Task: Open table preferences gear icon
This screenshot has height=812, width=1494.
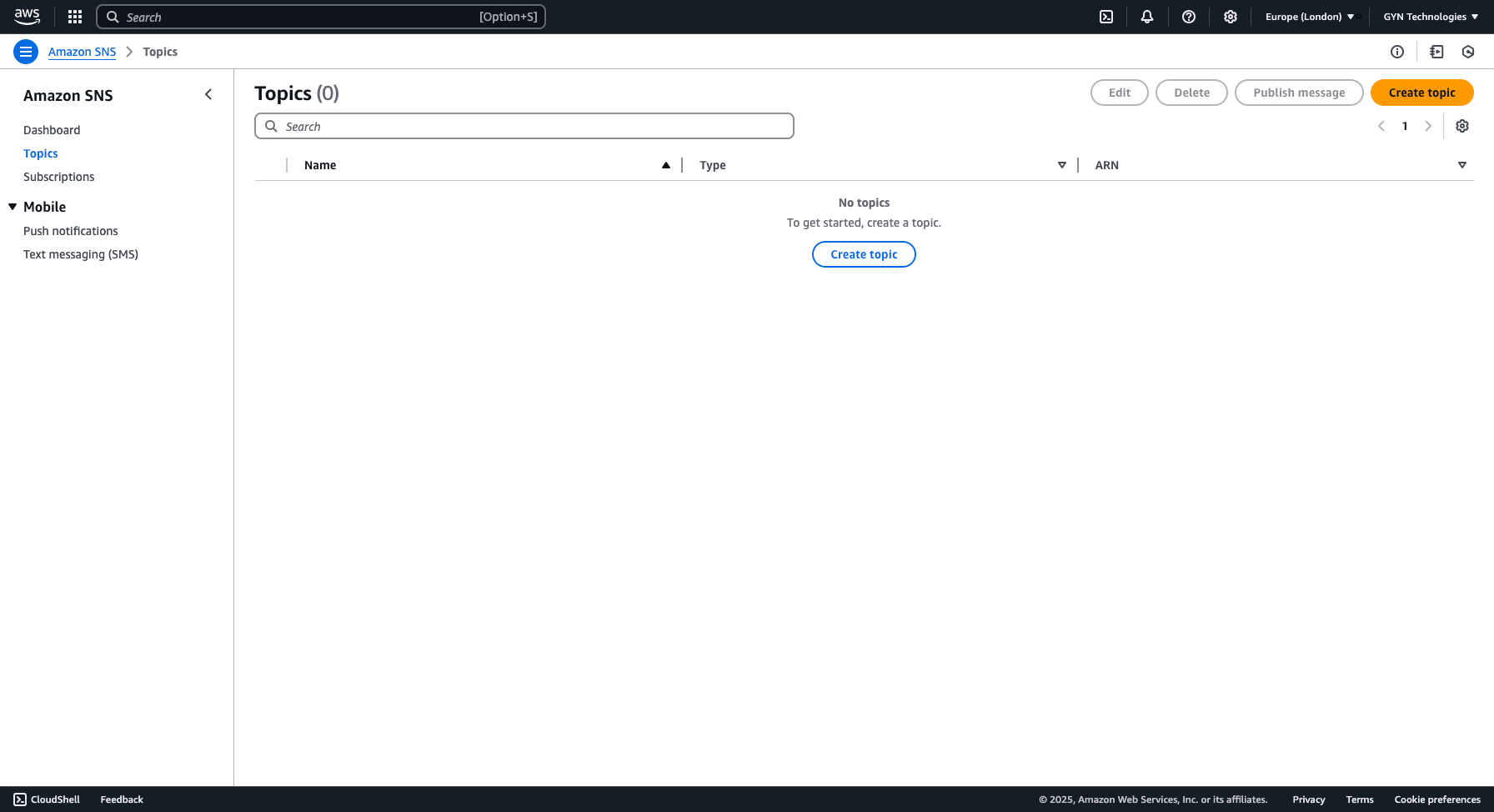Action: (1462, 126)
